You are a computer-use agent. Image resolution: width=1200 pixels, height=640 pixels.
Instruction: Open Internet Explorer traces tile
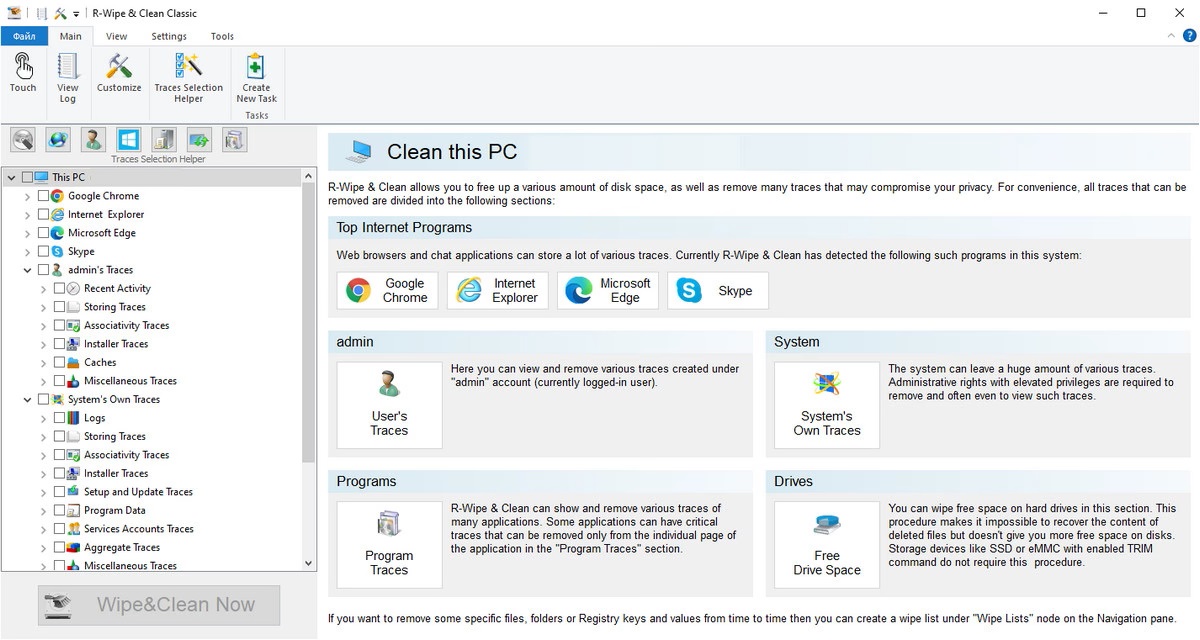click(x=497, y=291)
